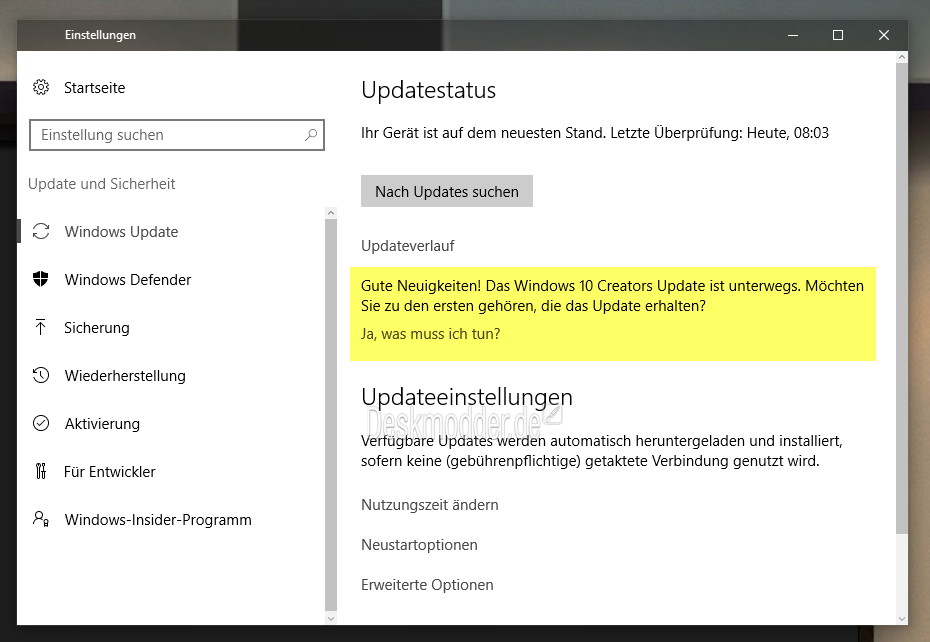The width and height of the screenshot is (930, 642).
Task: Click the sidebar vertical scrollbar thumb
Action: point(331,415)
